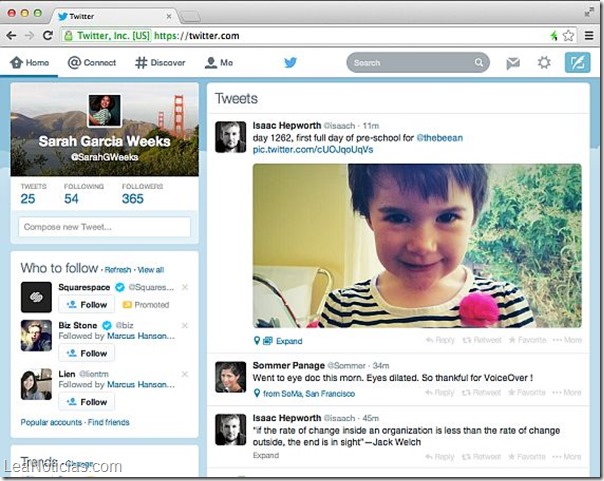Open @thebeean mention link

(x=440, y=138)
